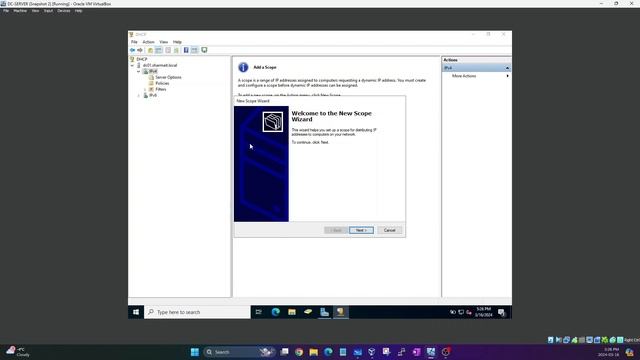Open the notification center in VM taskbar
Image resolution: width=640 pixels, height=360 pixels.
pyautogui.click(x=502, y=312)
